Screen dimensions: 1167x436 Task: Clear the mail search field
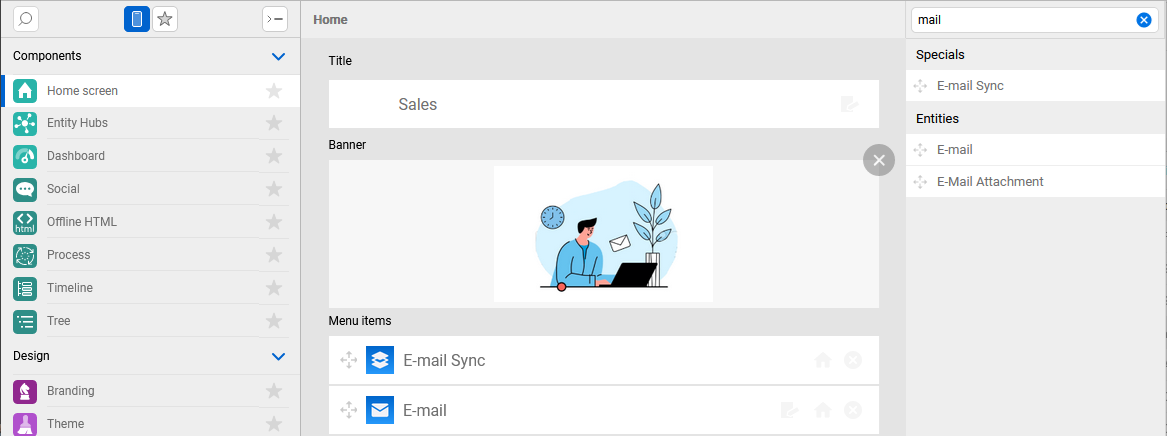(x=1144, y=20)
